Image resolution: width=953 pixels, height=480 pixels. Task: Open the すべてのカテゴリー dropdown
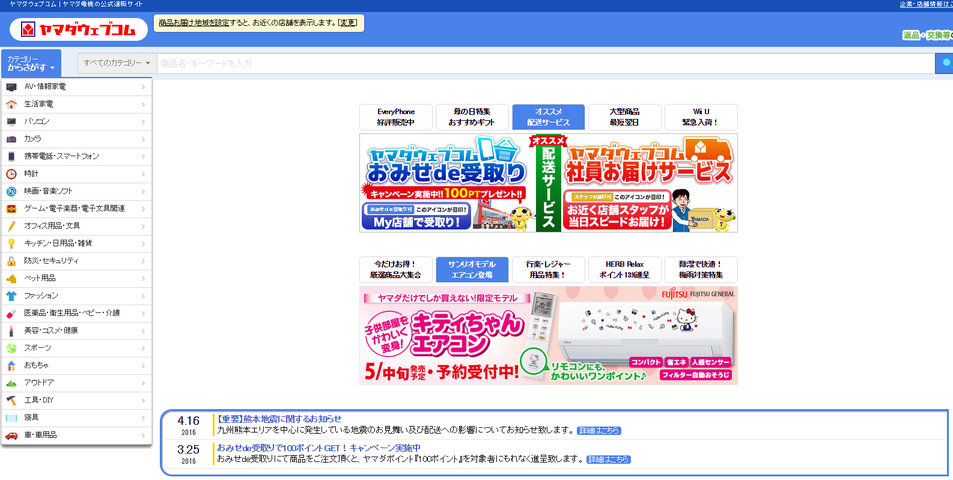[117, 63]
